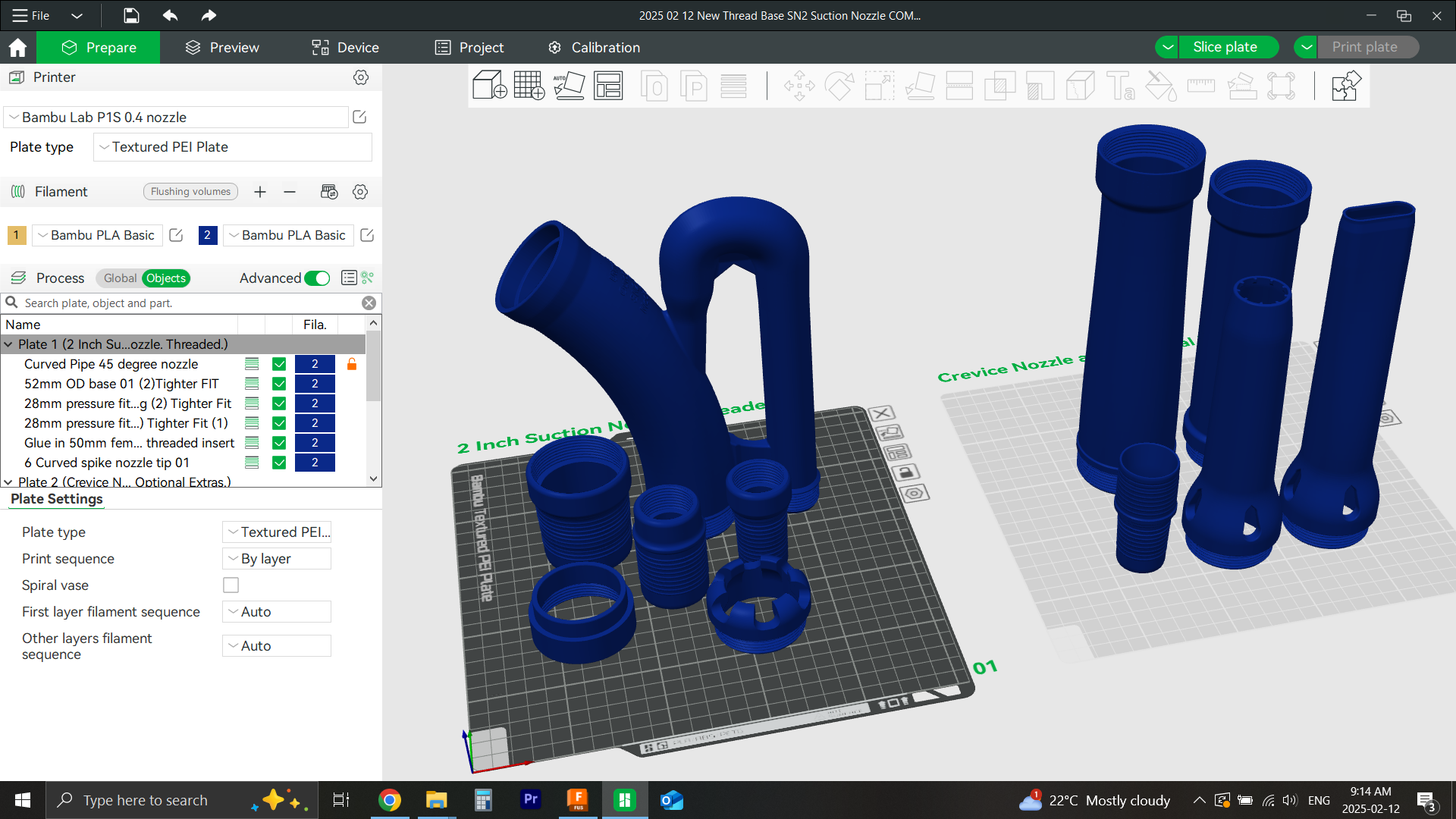Open Print sequence By layer dropdown
This screenshot has width=1456, height=819.
pyautogui.click(x=277, y=559)
